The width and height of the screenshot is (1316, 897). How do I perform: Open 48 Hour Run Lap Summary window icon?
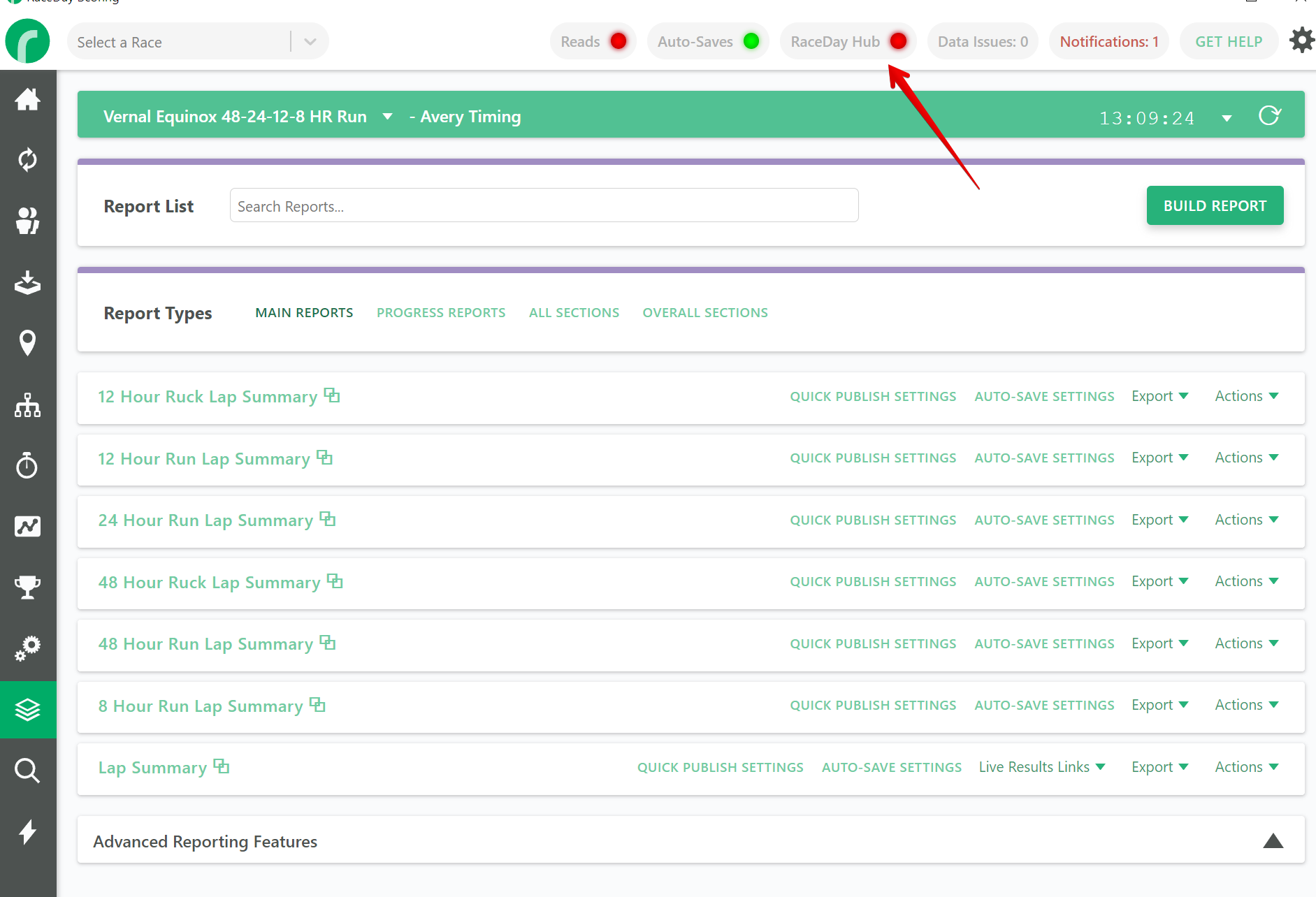(x=328, y=643)
